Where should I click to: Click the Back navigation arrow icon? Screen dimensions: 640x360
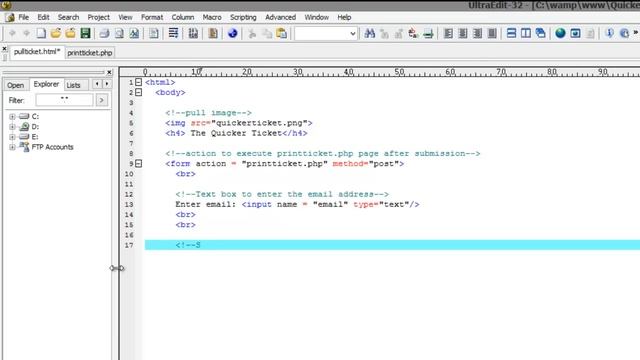tap(12, 33)
